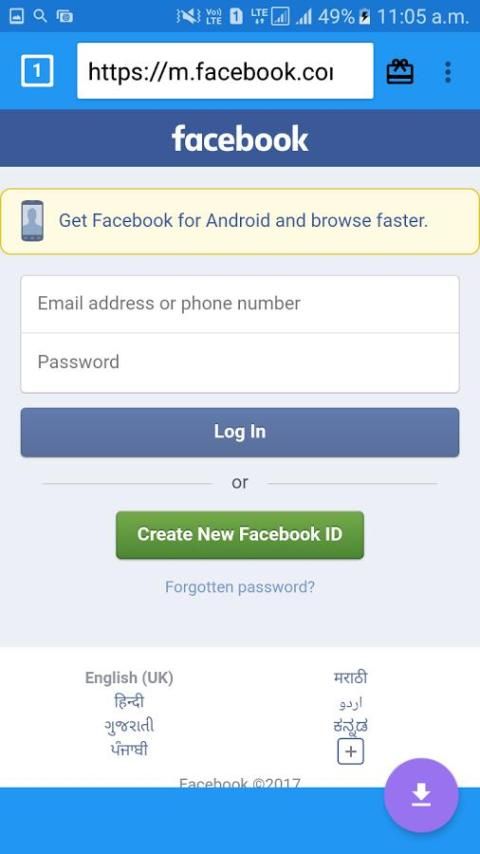Tap the Log In button
The width and height of the screenshot is (480, 854).
[240, 432]
